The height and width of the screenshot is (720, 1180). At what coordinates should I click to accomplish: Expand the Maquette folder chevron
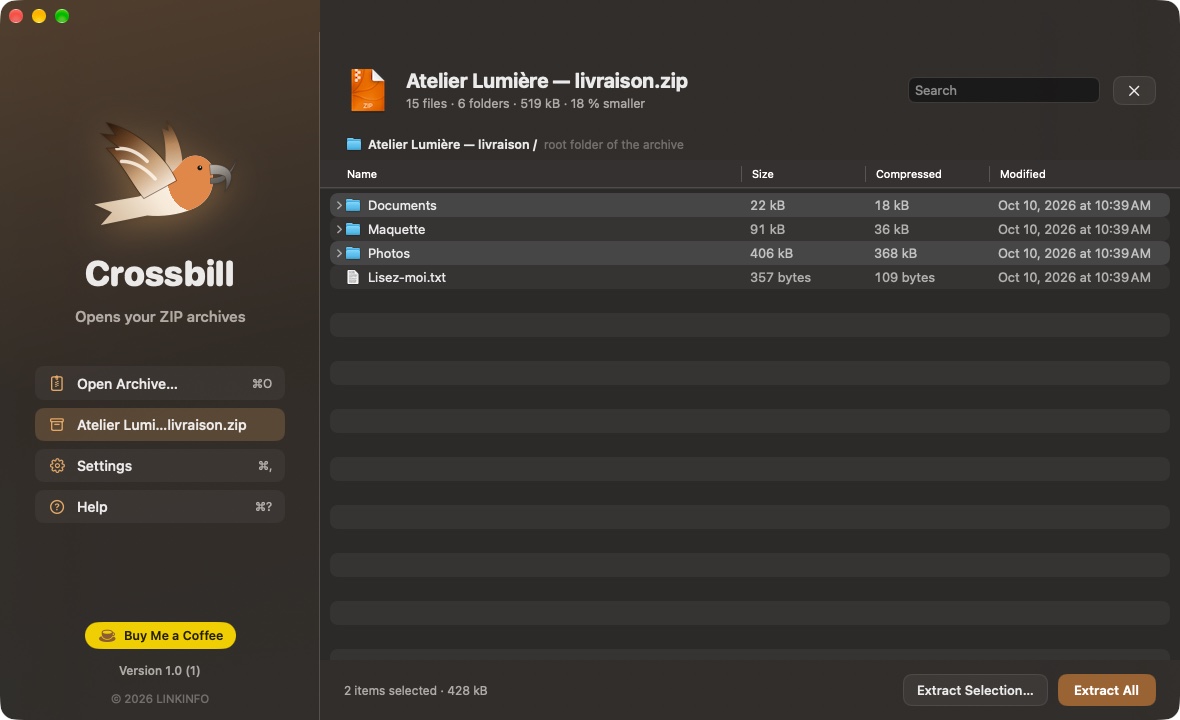click(339, 229)
